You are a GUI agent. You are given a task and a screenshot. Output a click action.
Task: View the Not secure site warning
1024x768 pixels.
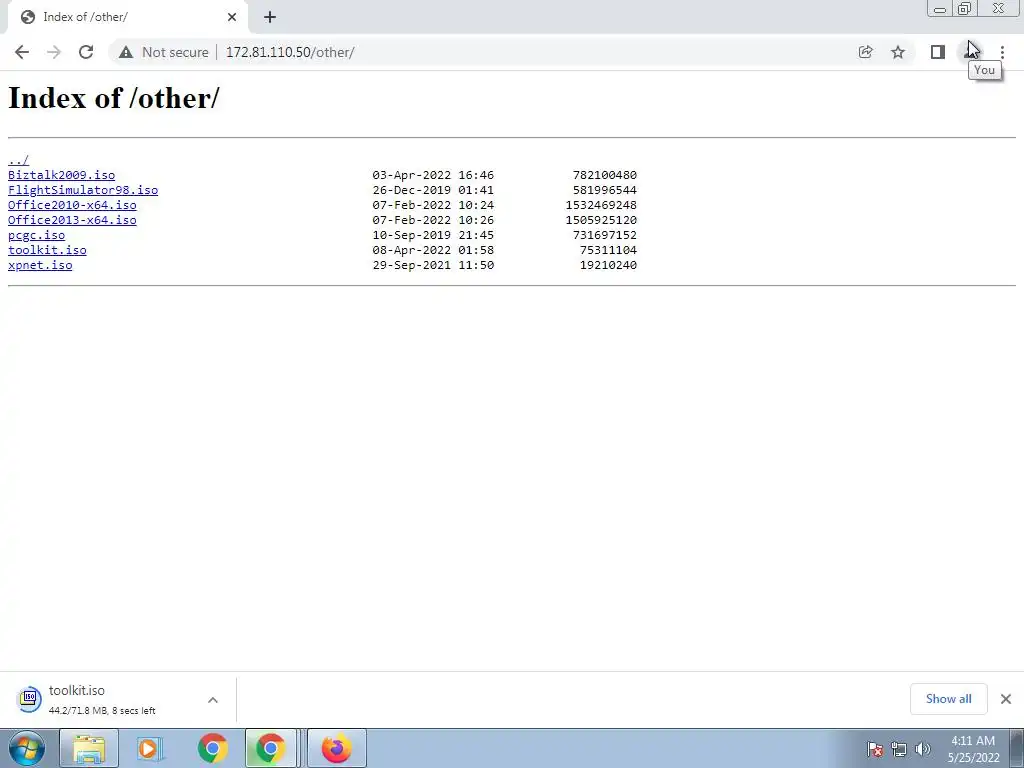pos(163,52)
